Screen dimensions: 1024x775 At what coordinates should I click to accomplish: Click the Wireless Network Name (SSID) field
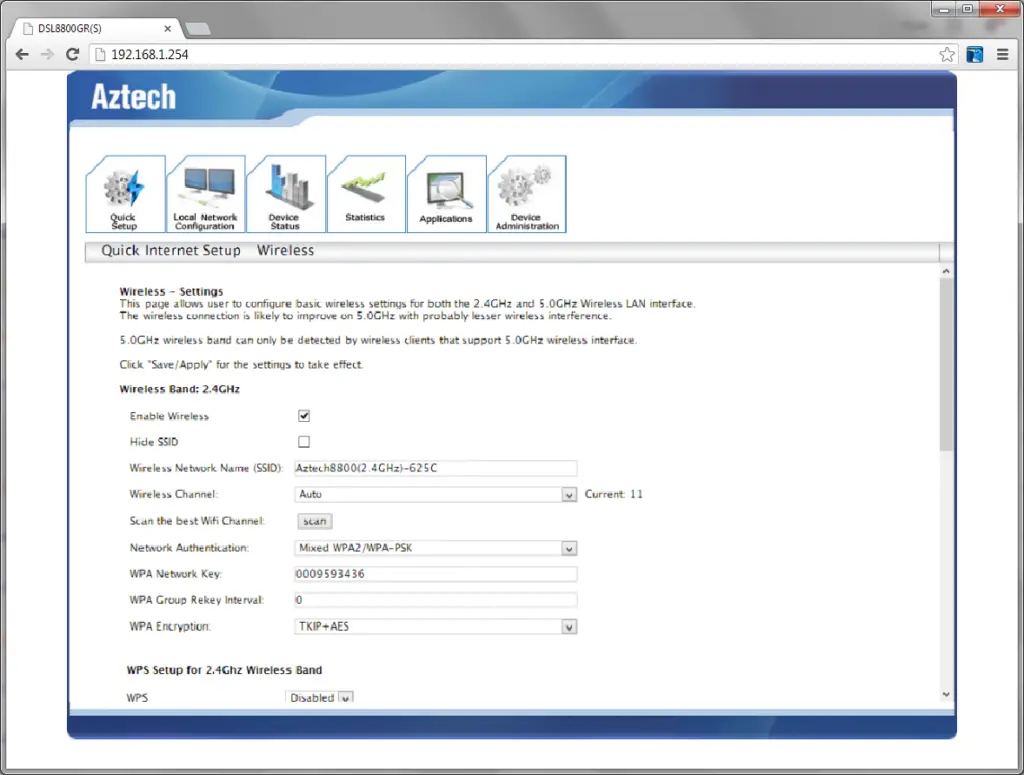tap(436, 468)
